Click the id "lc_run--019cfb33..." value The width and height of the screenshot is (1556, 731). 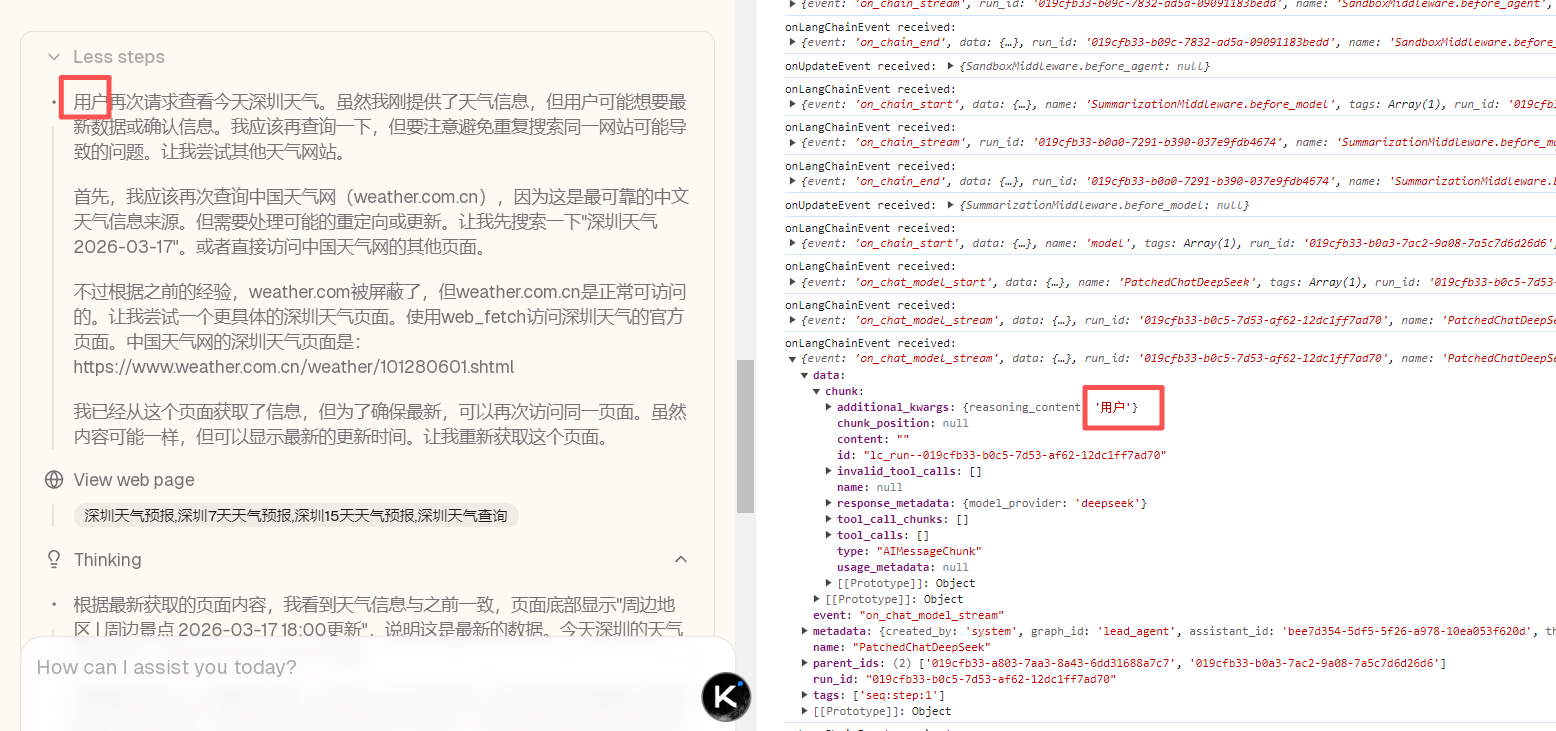[x=1014, y=455]
